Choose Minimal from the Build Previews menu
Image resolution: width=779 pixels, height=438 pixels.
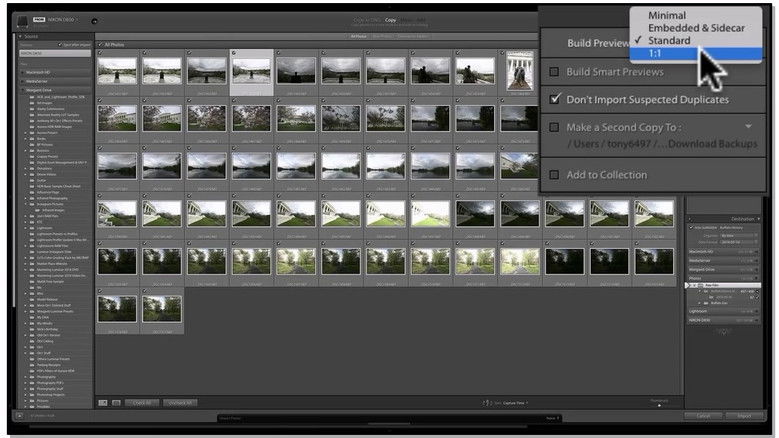pos(667,17)
